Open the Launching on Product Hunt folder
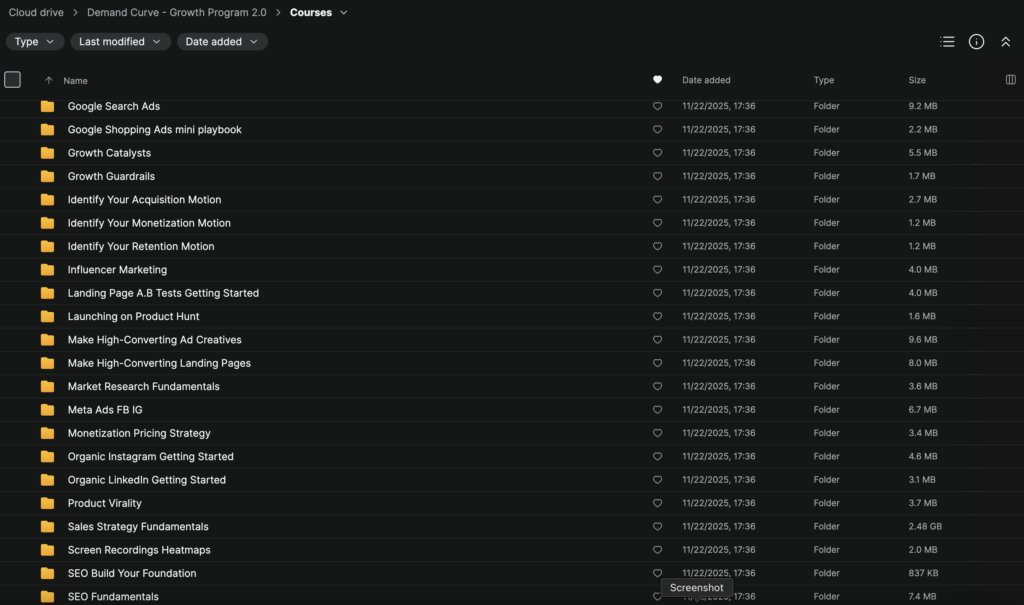This screenshot has height=605, width=1024. pos(133,316)
